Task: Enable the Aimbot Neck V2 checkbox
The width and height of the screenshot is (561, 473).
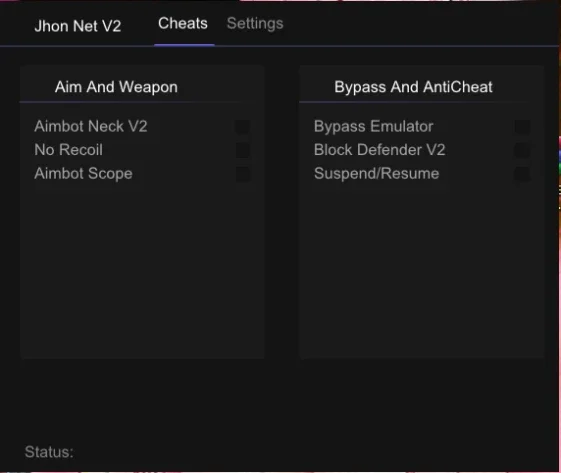Action: (243, 126)
